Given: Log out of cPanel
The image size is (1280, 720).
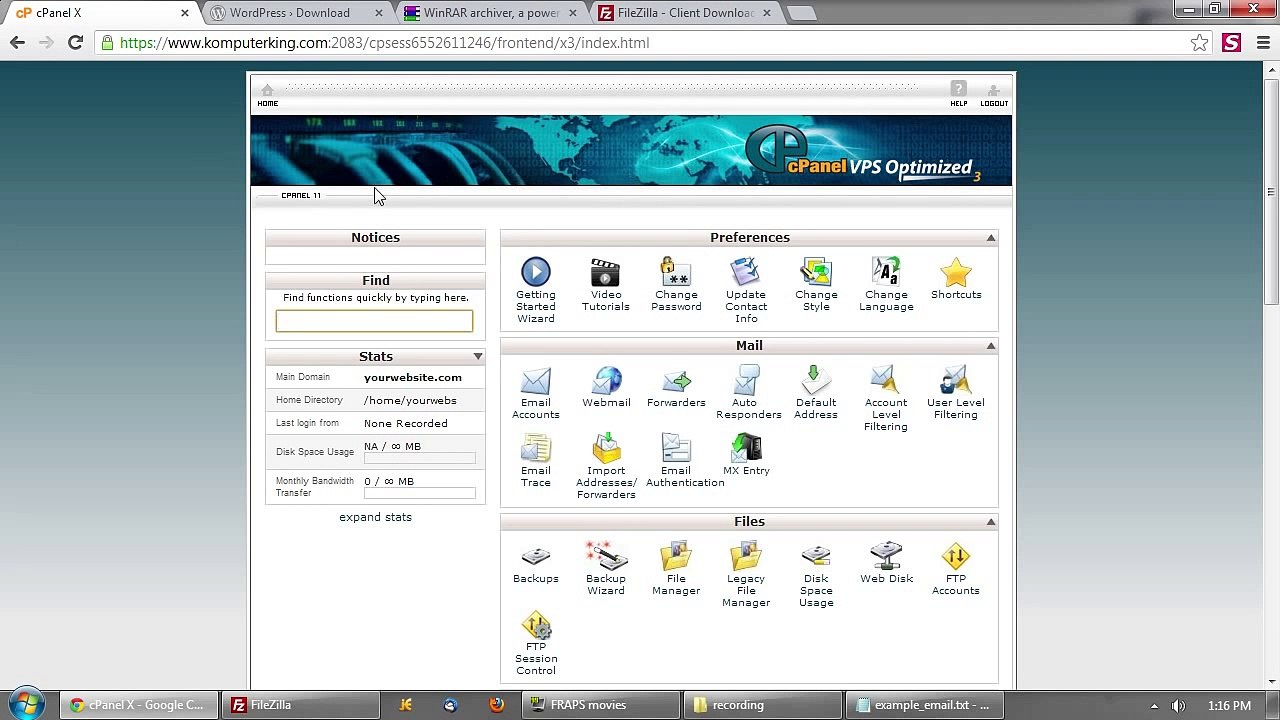Looking at the screenshot, I should tap(993, 95).
